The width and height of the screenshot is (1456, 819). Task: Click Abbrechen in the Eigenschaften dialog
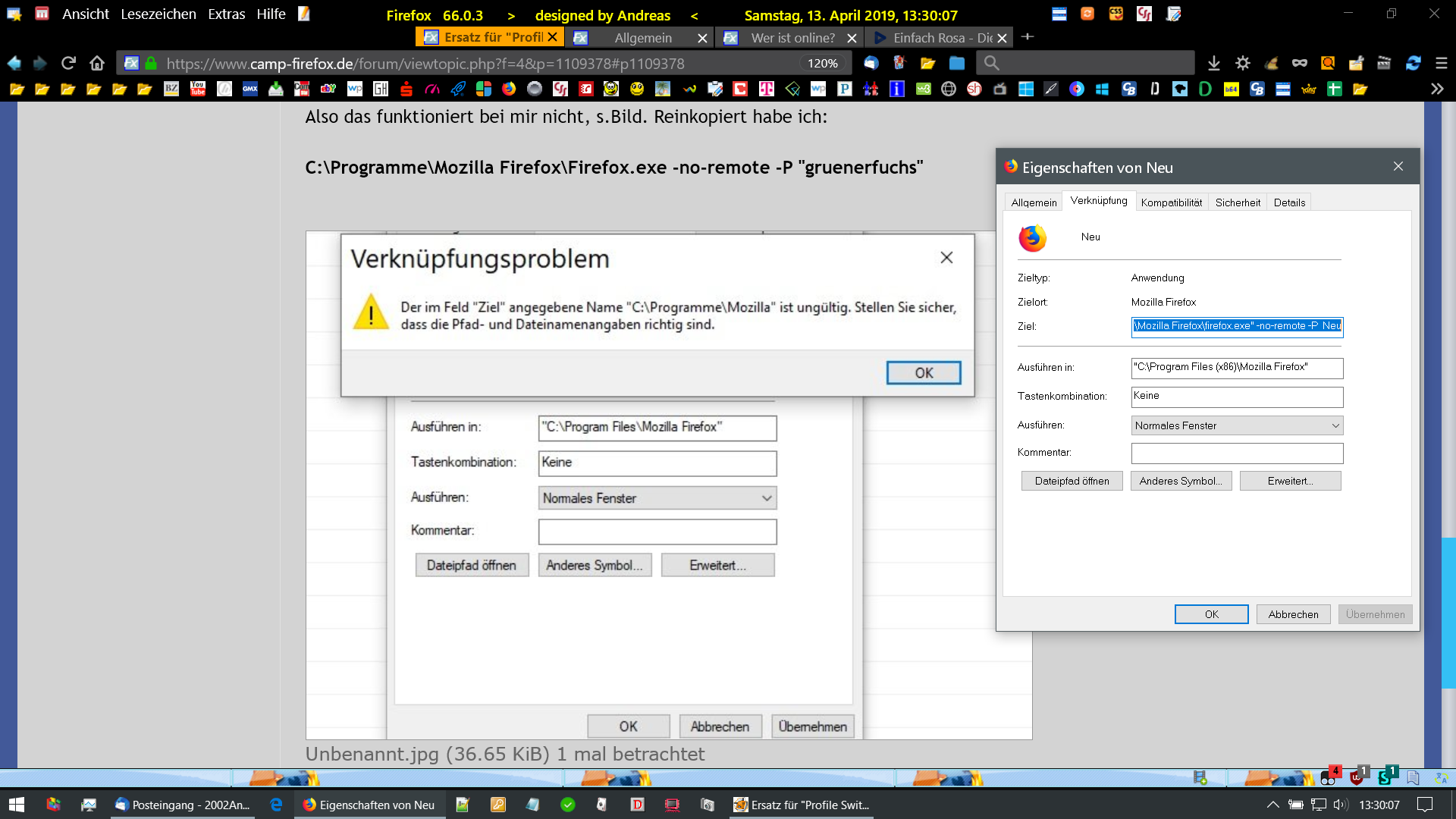(x=1293, y=614)
